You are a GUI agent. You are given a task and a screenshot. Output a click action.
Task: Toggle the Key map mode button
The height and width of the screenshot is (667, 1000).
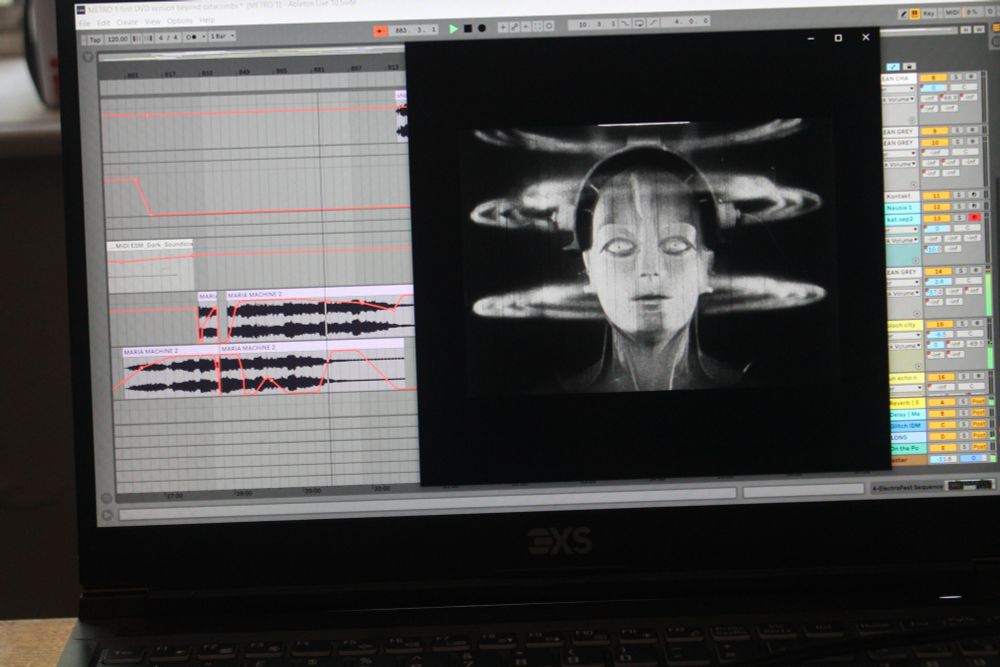pyautogui.click(x=930, y=13)
